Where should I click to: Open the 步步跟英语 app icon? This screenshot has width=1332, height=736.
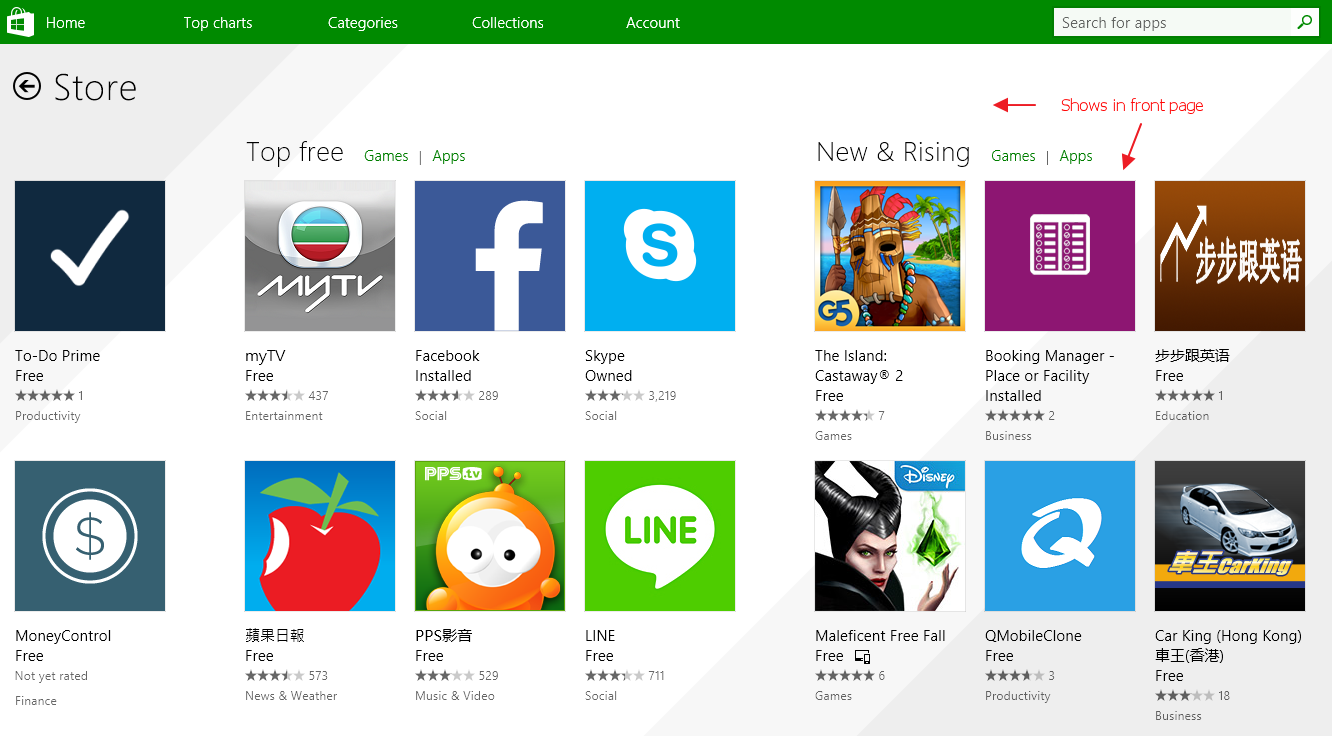point(1230,256)
